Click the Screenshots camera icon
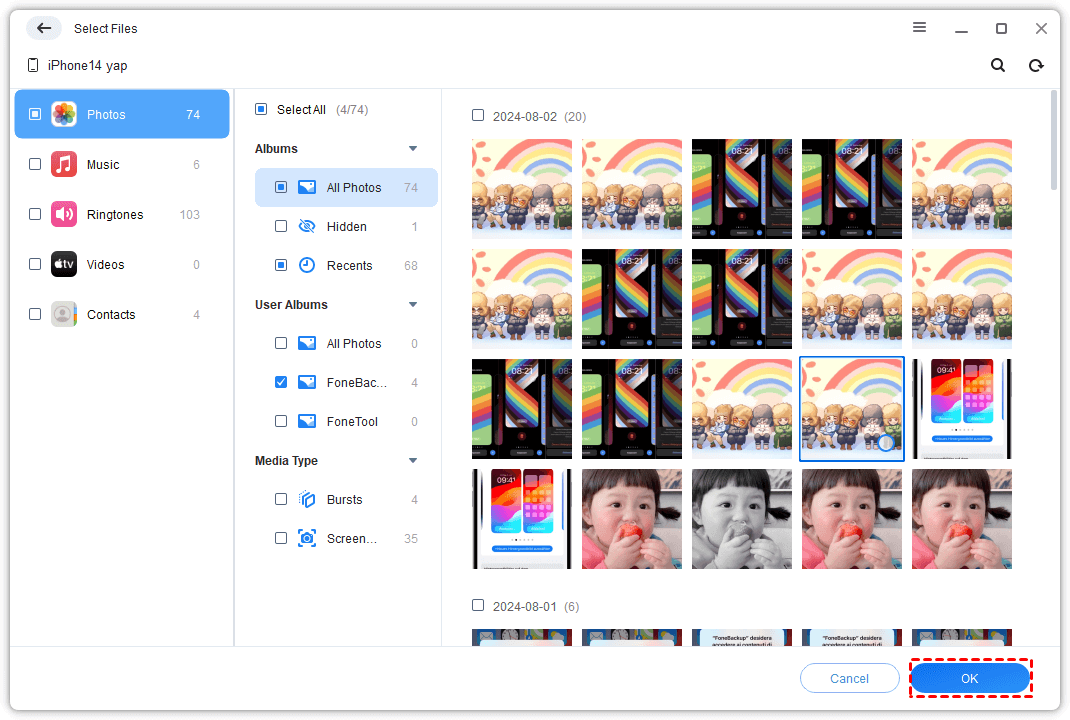This screenshot has width=1070, height=720. pos(307,538)
